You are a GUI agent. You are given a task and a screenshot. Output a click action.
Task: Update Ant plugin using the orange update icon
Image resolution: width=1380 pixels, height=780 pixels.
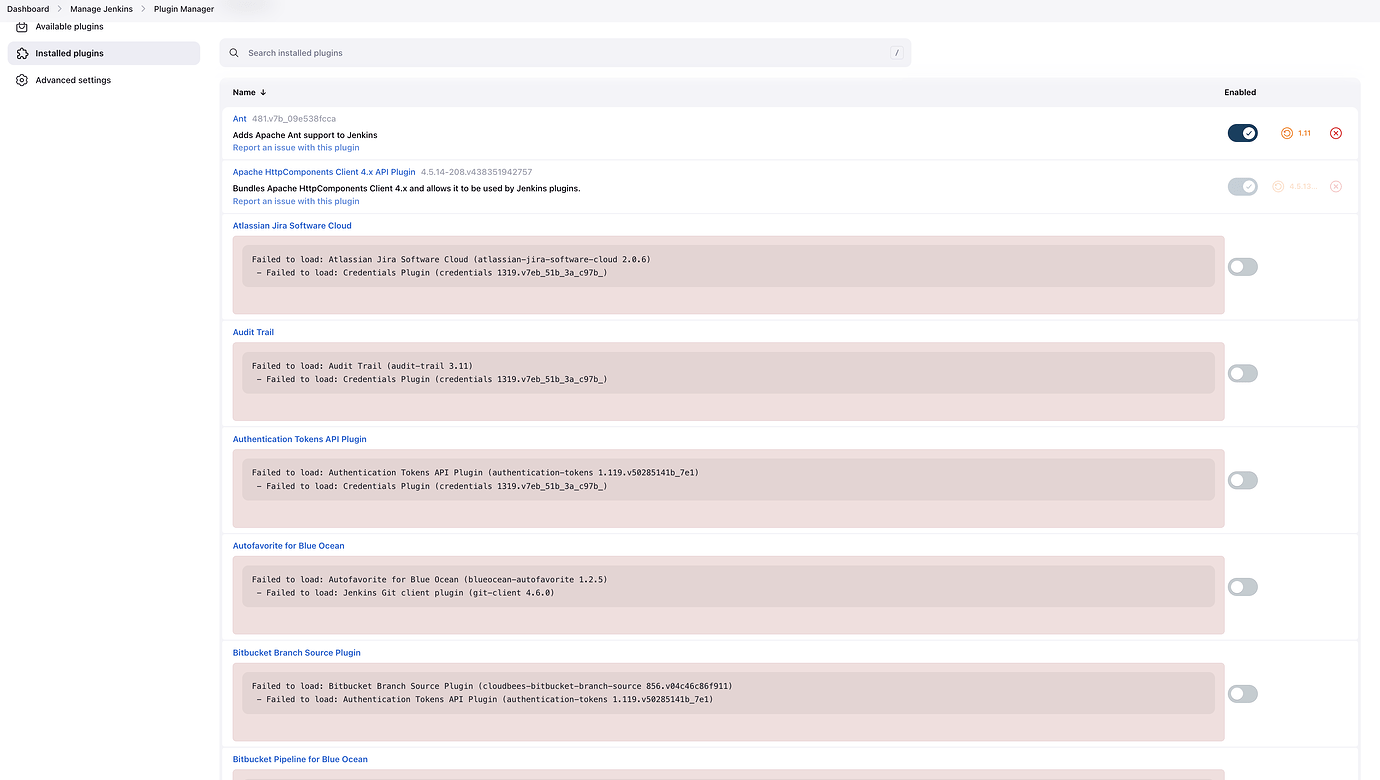[1288, 133]
